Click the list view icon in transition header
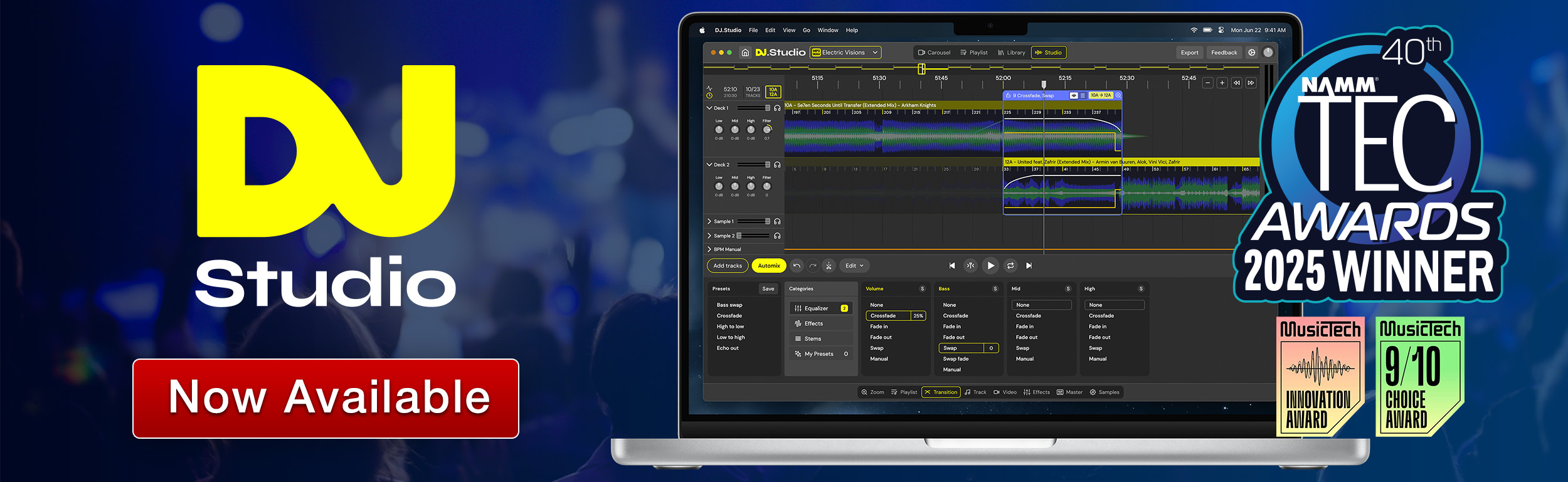Screen dimensions: 1568x482 pyautogui.click(x=1083, y=95)
